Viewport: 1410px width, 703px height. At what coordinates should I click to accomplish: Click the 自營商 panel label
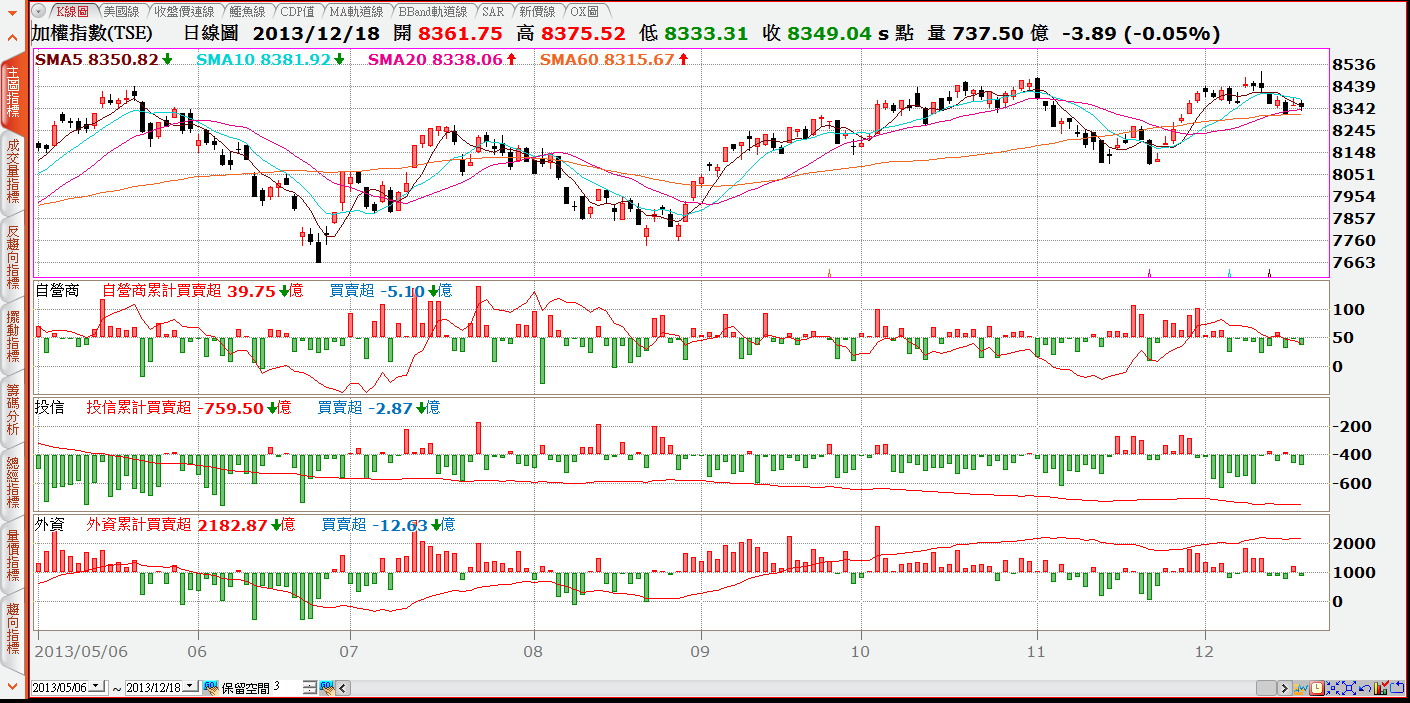click(56, 291)
